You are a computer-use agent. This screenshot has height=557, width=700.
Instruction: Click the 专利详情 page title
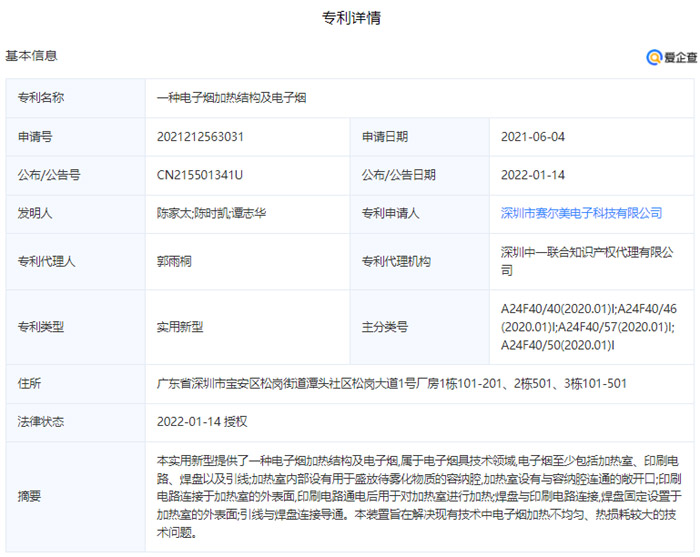tap(350, 18)
